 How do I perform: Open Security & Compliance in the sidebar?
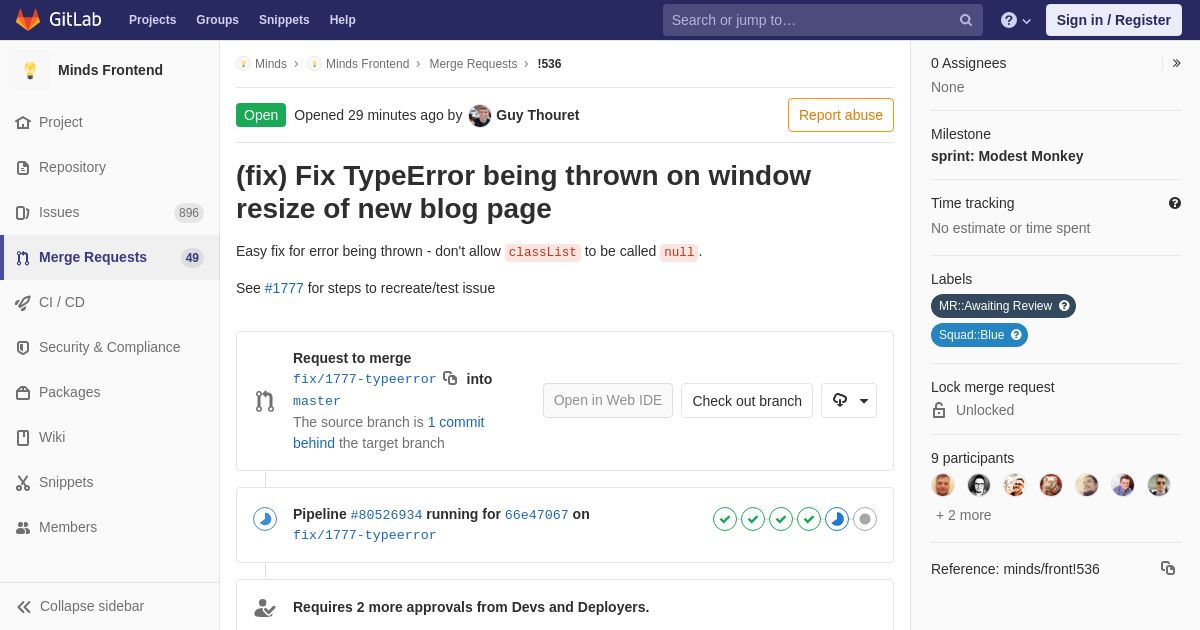point(110,347)
